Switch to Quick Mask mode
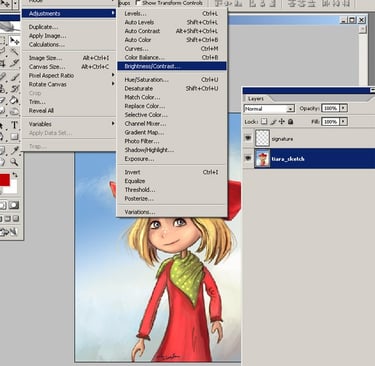The height and width of the screenshot is (366, 375). pos(14,205)
